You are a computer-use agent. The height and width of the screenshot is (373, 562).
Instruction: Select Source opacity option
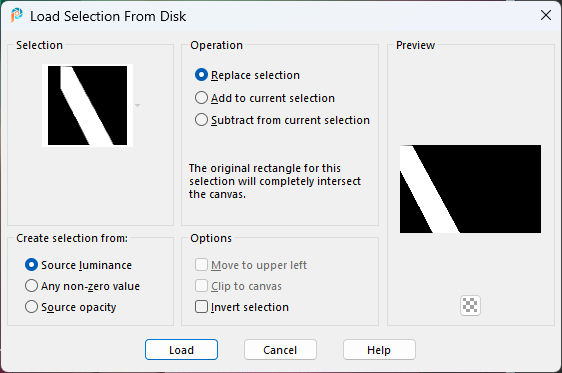[x=71, y=307]
